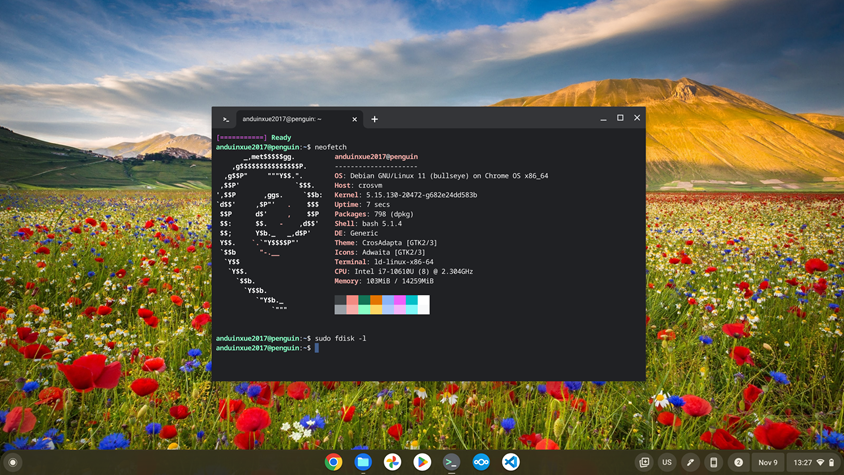Image resolution: width=844 pixels, height=475 pixels.
Task: Open Google Chrome from the shelf
Action: (334, 462)
